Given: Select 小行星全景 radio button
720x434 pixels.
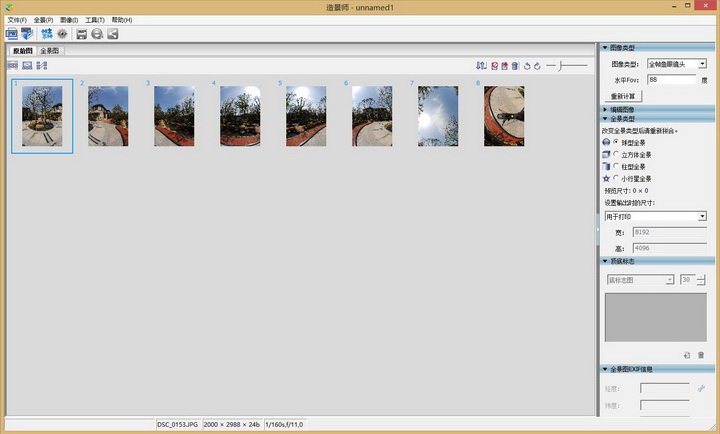Looking at the screenshot, I should 616,178.
